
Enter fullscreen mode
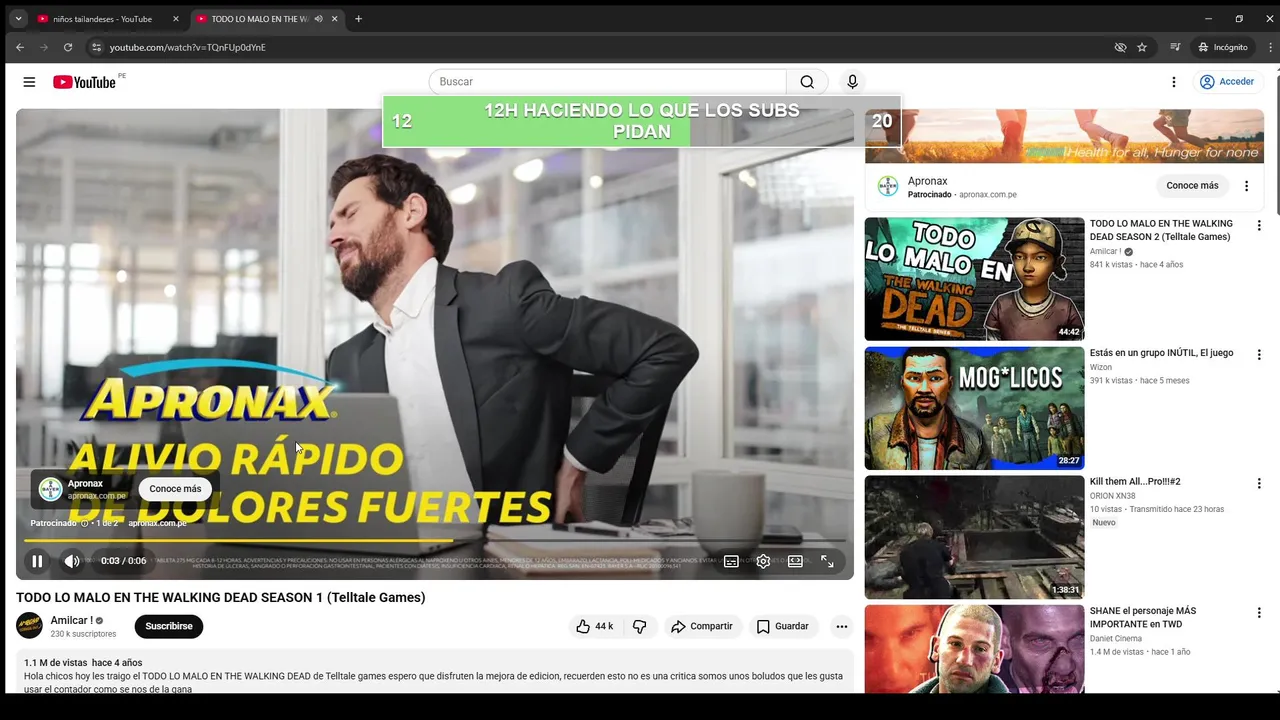pyautogui.click(x=827, y=561)
